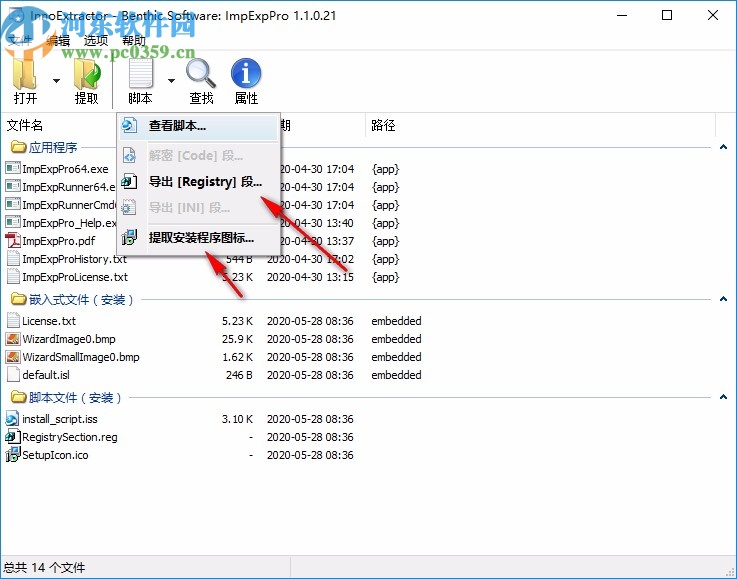Maximize the InnoExtractor window

(x=666, y=15)
